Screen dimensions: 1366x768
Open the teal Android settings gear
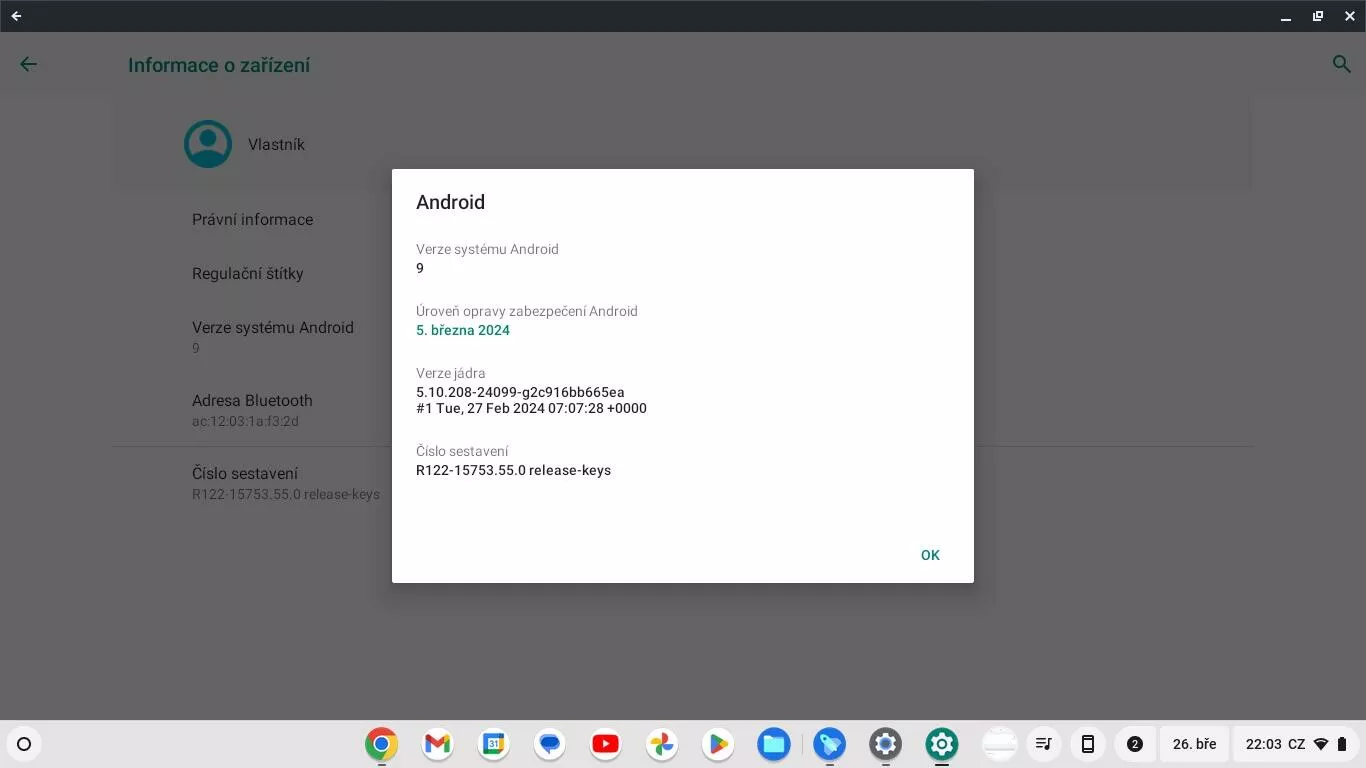coord(941,744)
